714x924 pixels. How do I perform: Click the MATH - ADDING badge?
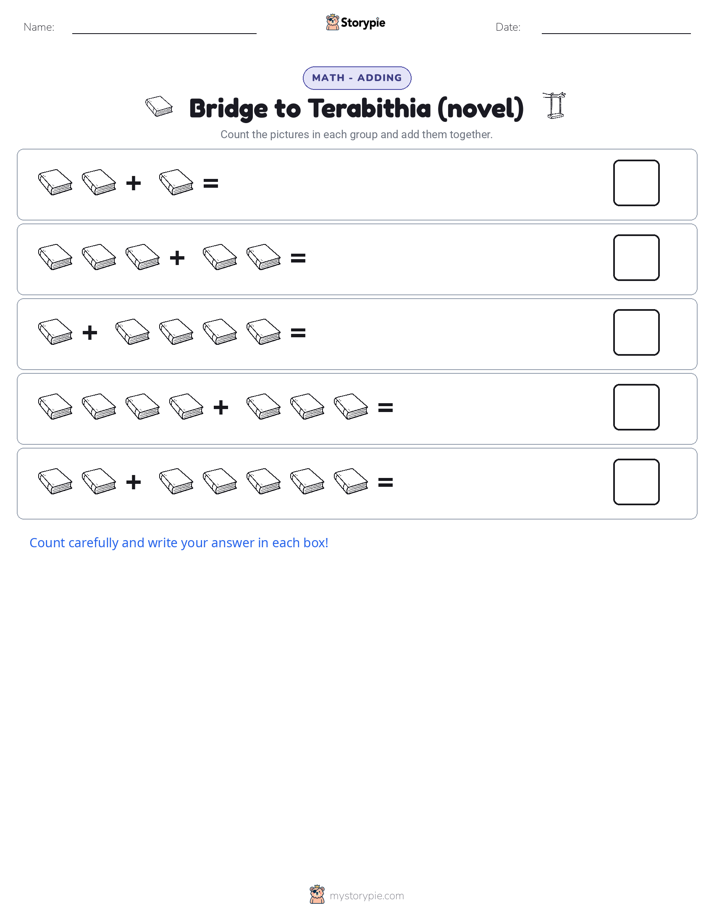[x=357, y=78]
